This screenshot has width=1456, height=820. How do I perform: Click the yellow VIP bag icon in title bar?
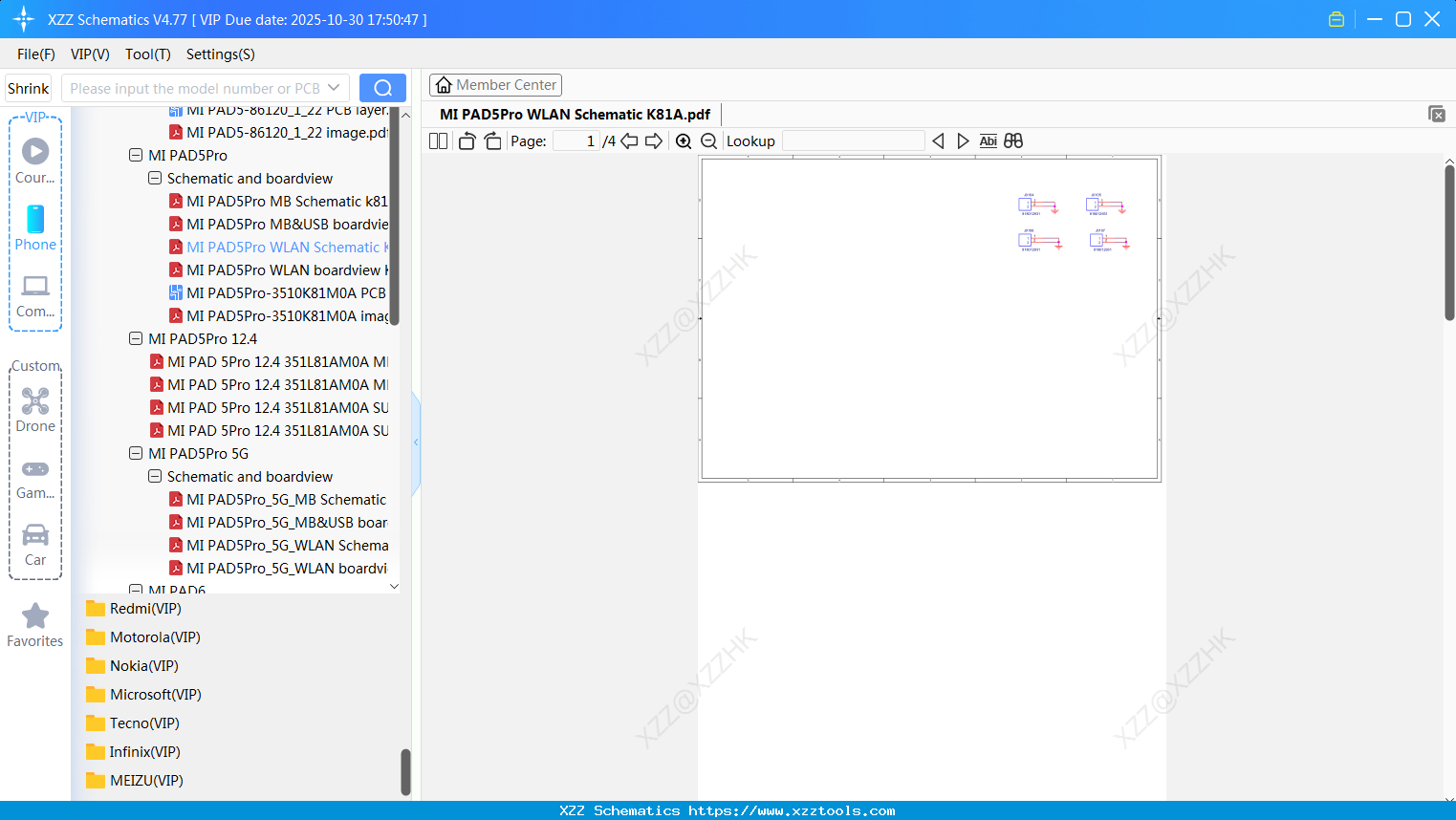tap(1336, 19)
